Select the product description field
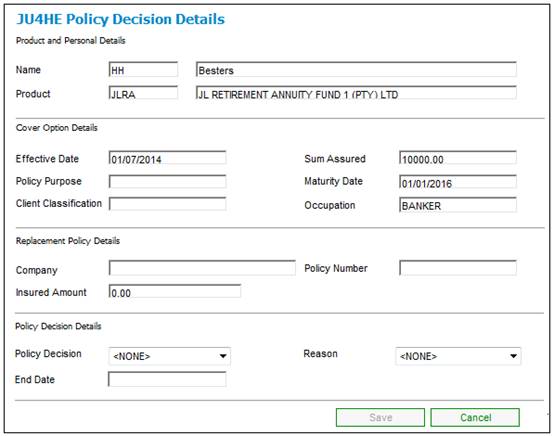 point(356,93)
